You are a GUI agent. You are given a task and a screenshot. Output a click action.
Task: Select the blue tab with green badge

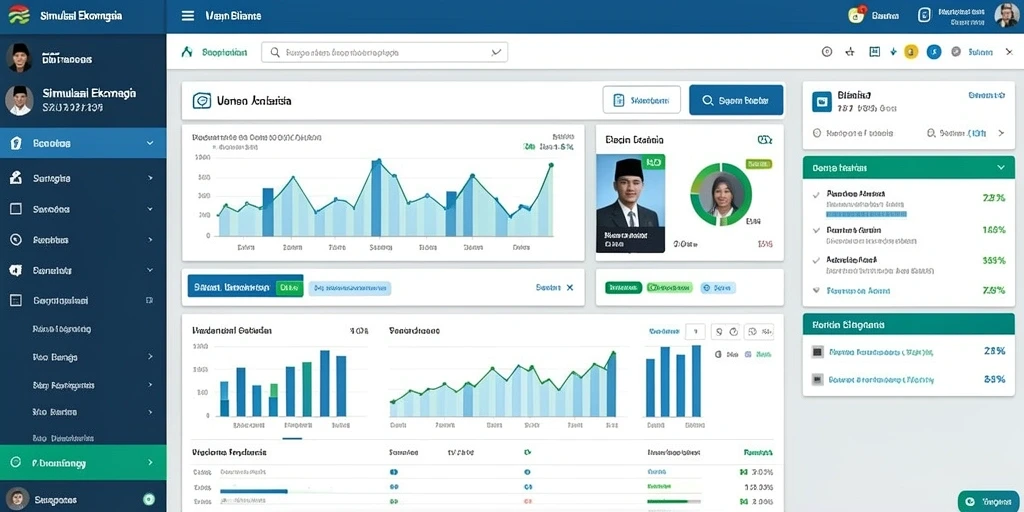(246, 286)
